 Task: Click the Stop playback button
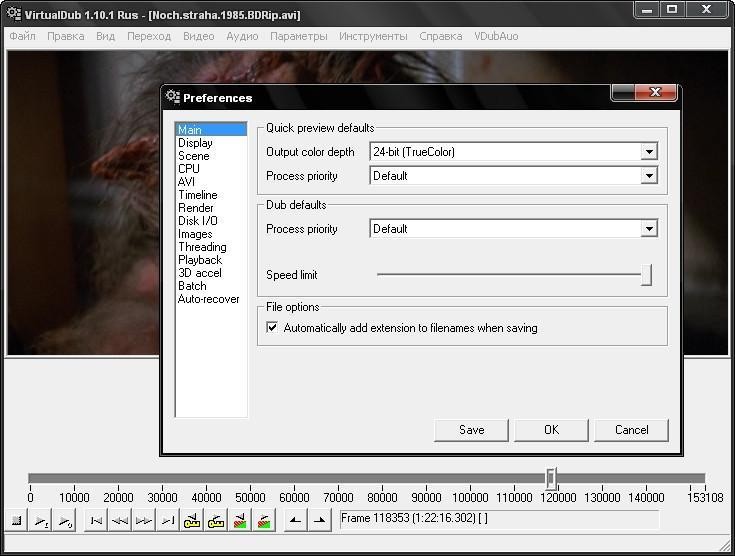tap(16, 520)
